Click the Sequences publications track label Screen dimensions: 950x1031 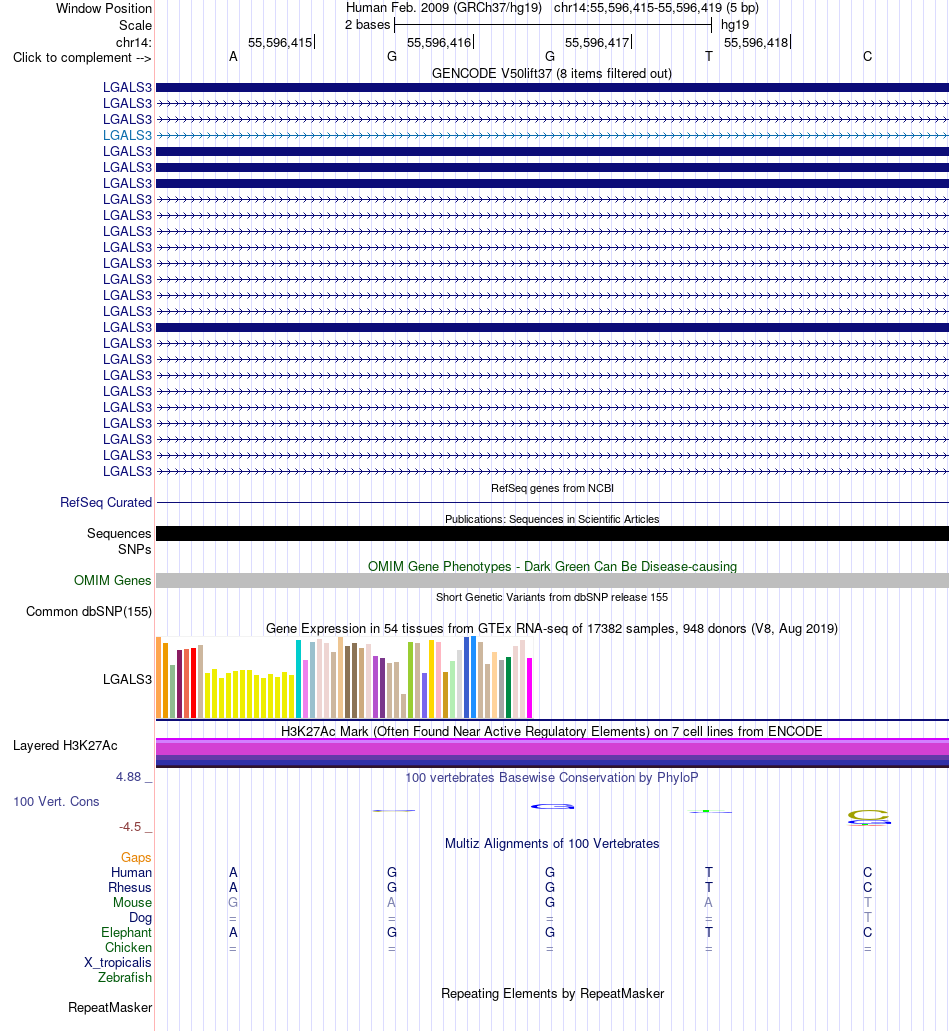(119, 533)
